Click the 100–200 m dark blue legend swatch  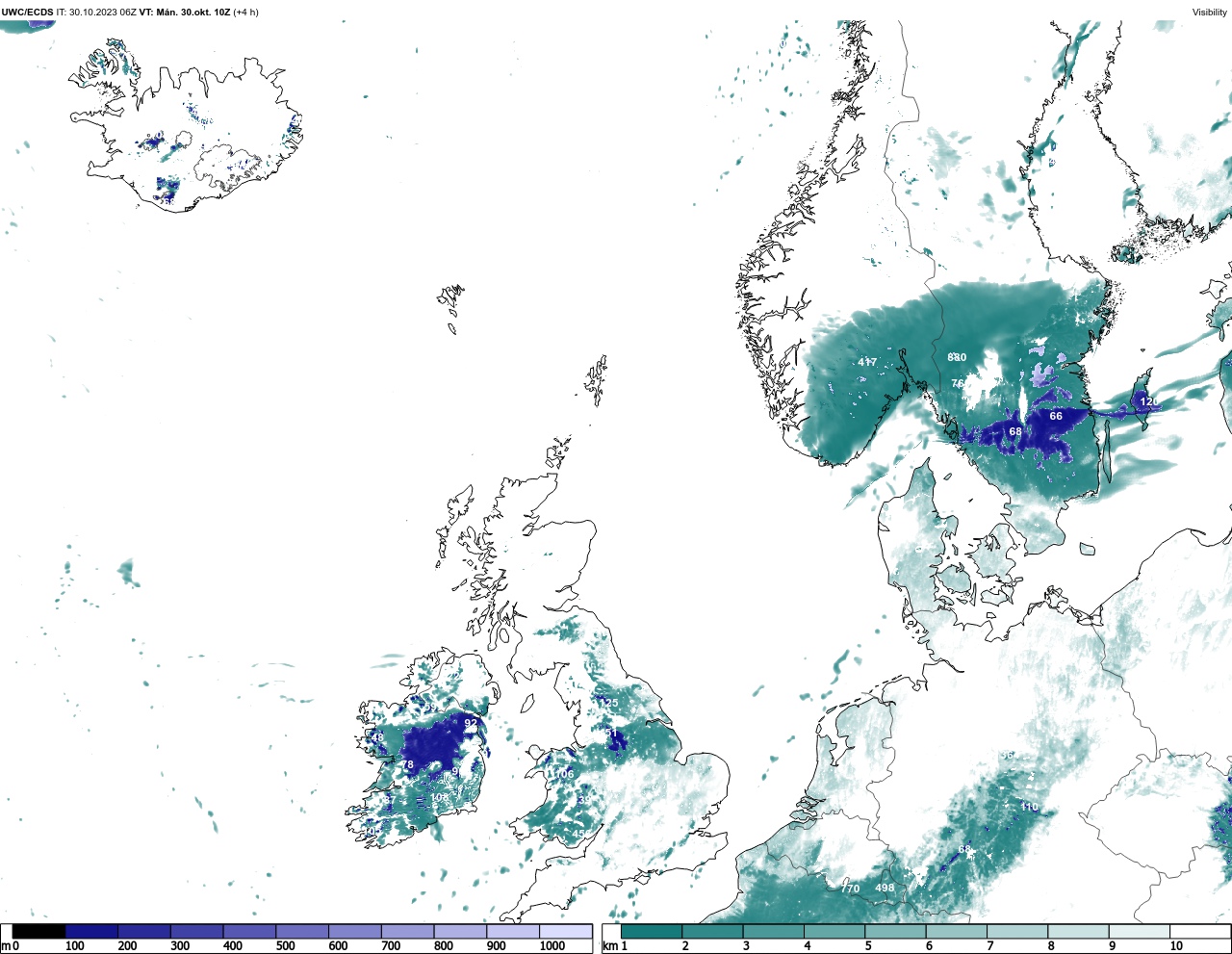92,931
